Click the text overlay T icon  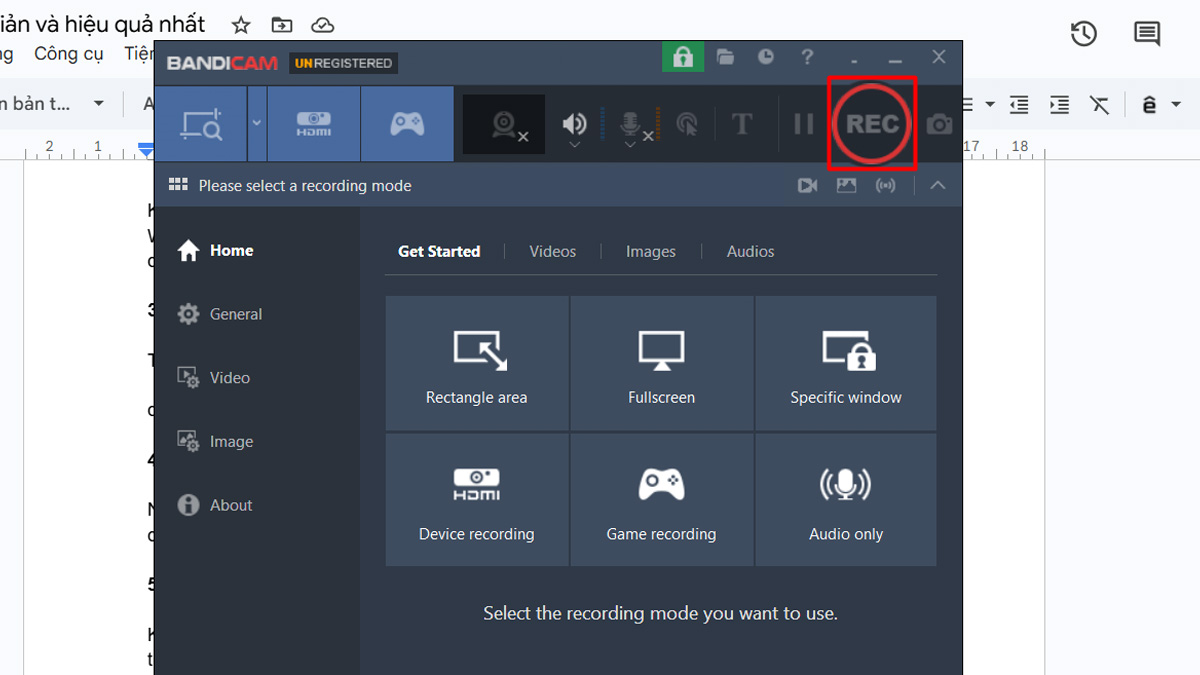[x=742, y=124]
